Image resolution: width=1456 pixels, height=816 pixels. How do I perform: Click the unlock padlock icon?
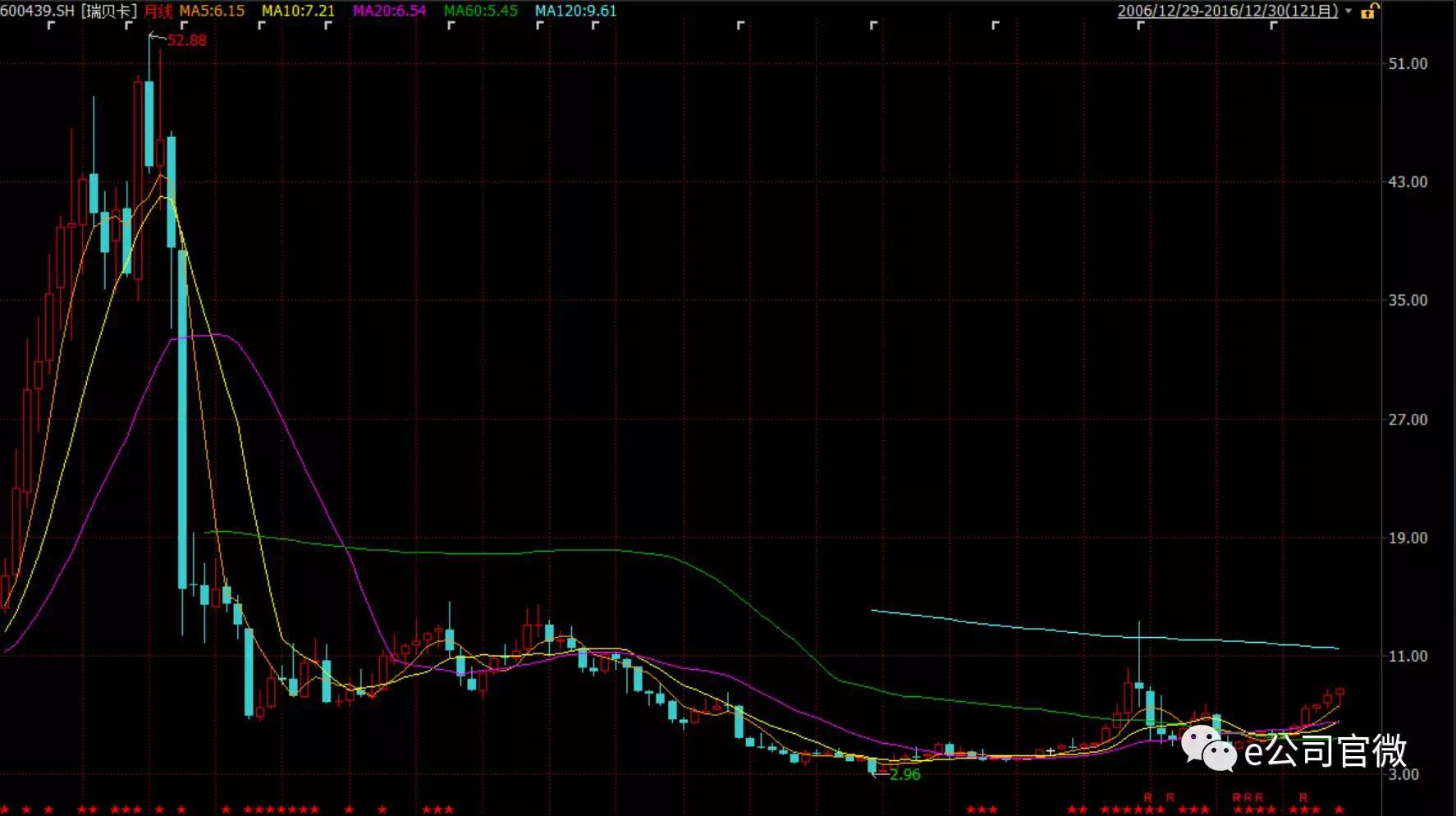point(1369,11)
